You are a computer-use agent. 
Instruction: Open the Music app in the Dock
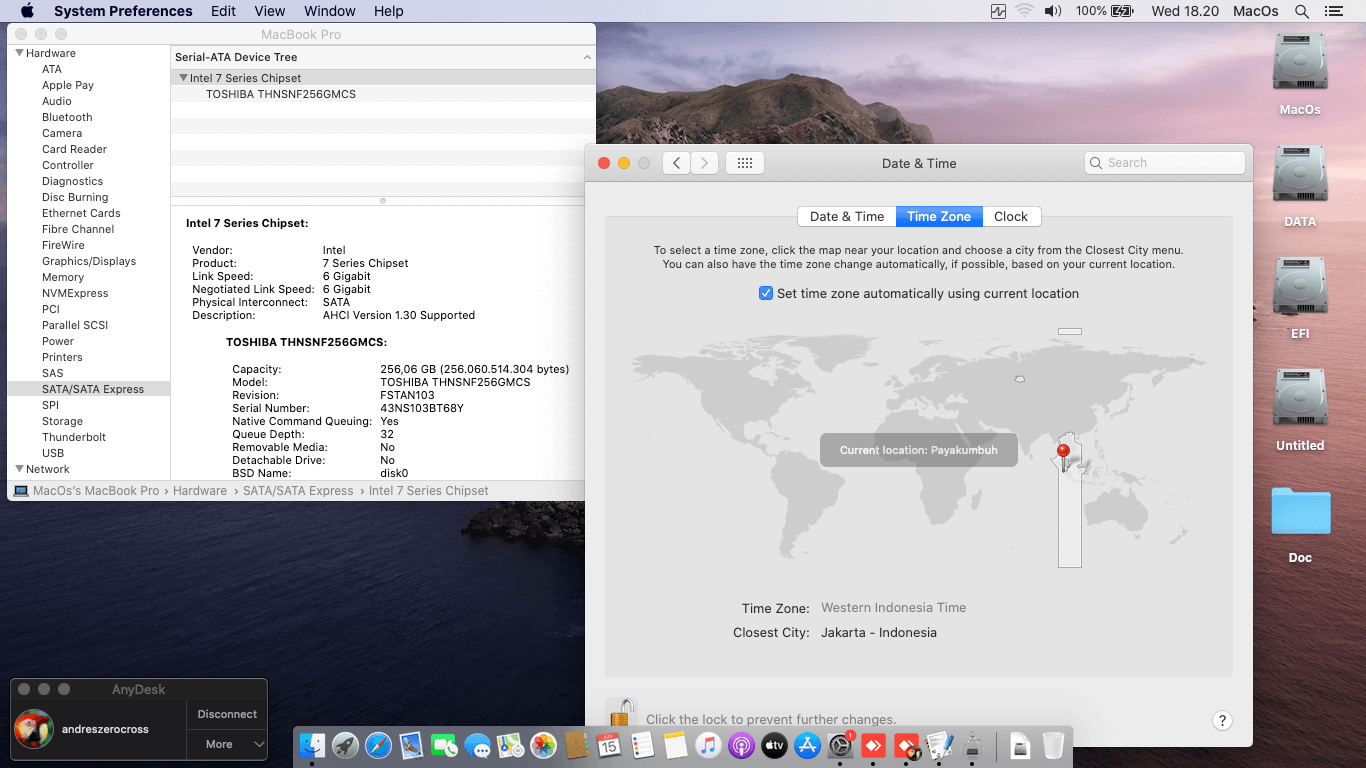click(708, 745)
